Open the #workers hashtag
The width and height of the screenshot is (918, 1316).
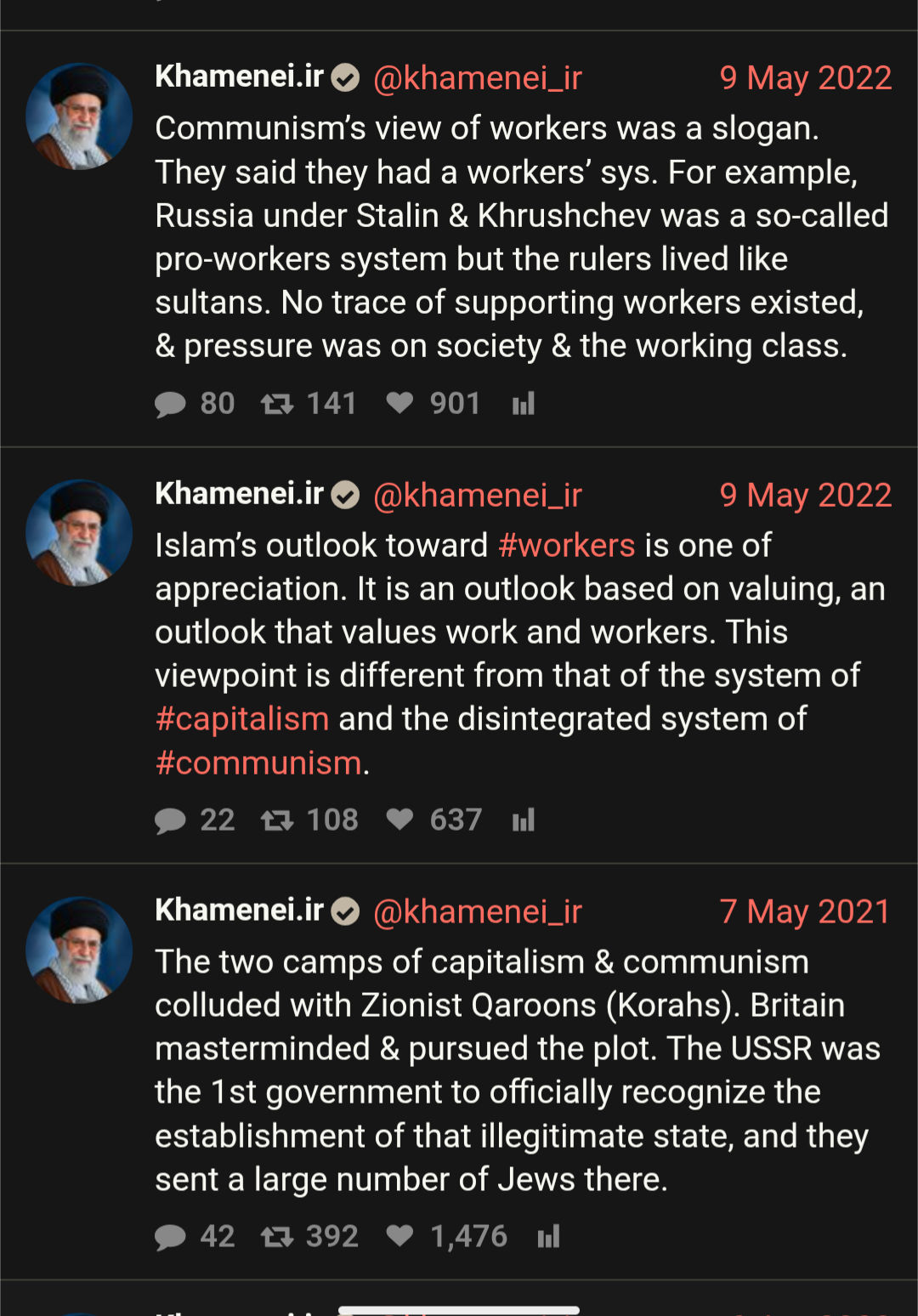pos(566,545)
